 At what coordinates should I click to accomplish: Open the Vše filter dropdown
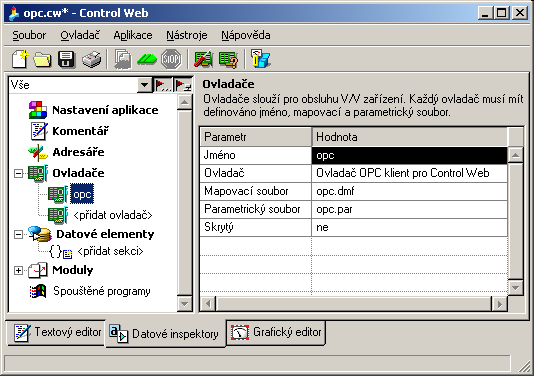pos(145,85)
